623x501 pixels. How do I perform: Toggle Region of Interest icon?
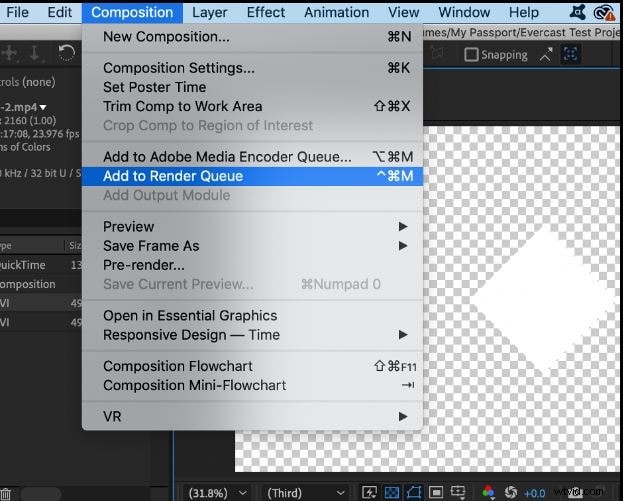(x=436, y=493)
